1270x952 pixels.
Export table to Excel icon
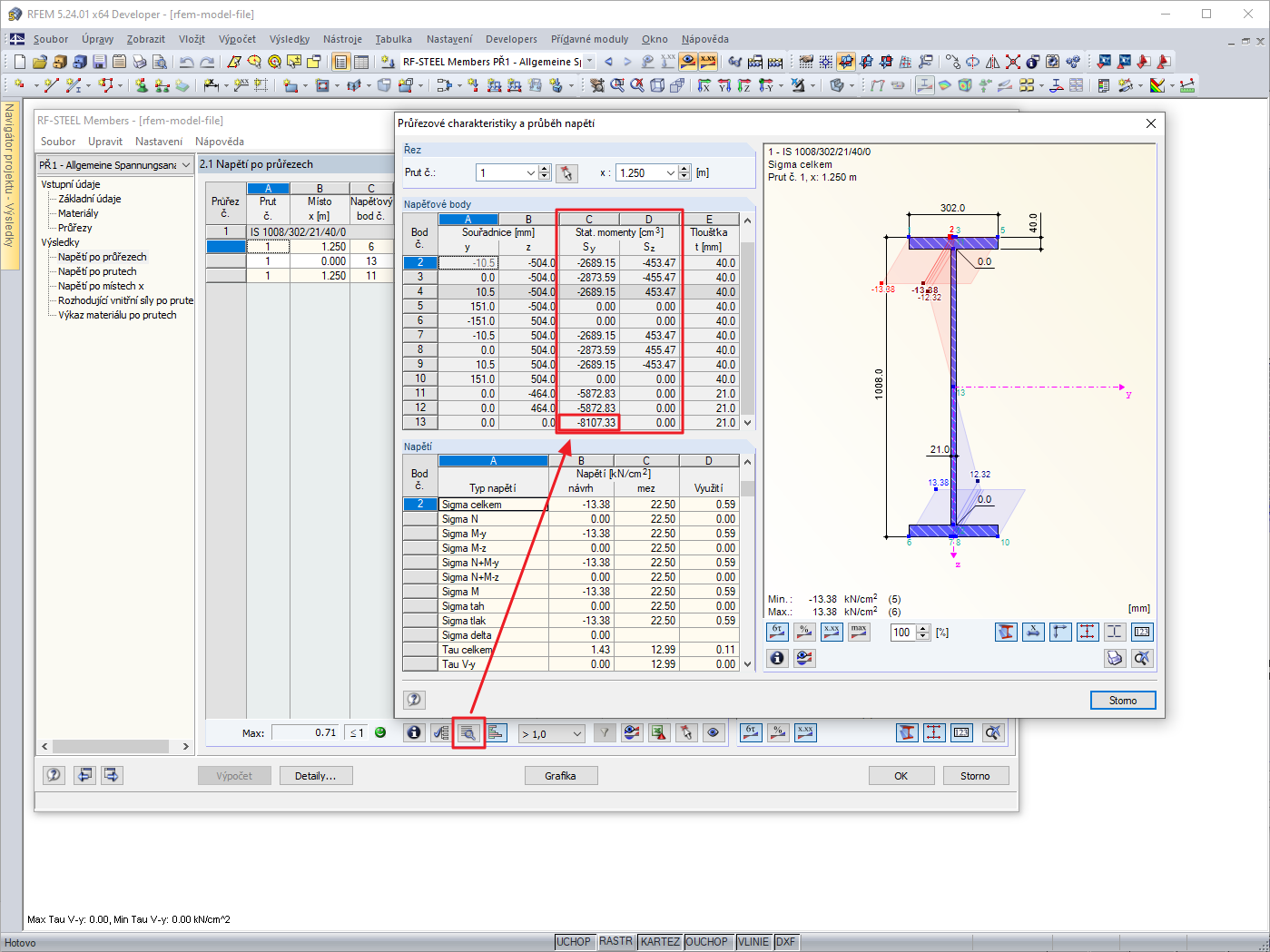[x=659, y=732]
